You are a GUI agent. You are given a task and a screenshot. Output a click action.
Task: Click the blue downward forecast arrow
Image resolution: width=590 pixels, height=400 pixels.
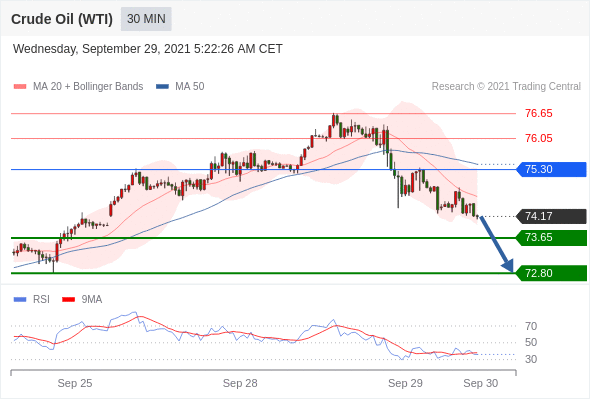[x=496, y=244]
